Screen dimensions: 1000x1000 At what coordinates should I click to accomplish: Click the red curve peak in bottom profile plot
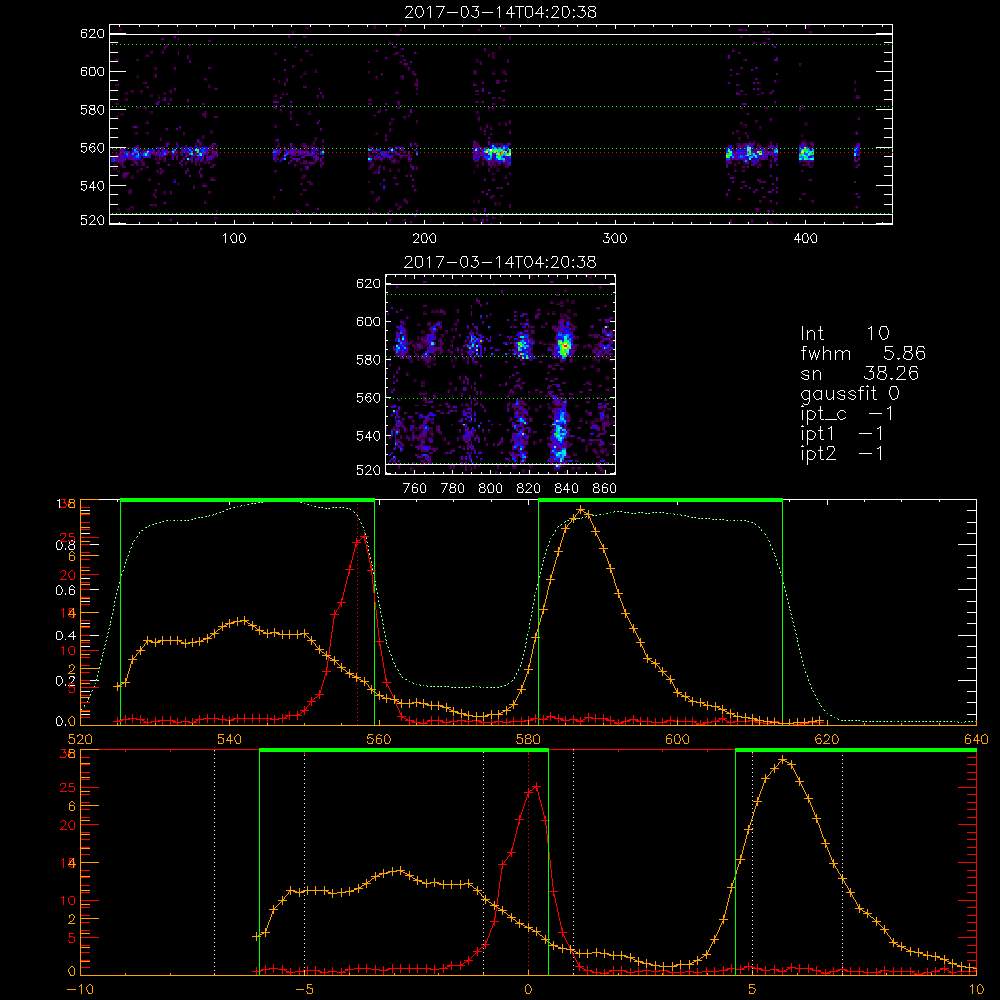coord(536,786)
